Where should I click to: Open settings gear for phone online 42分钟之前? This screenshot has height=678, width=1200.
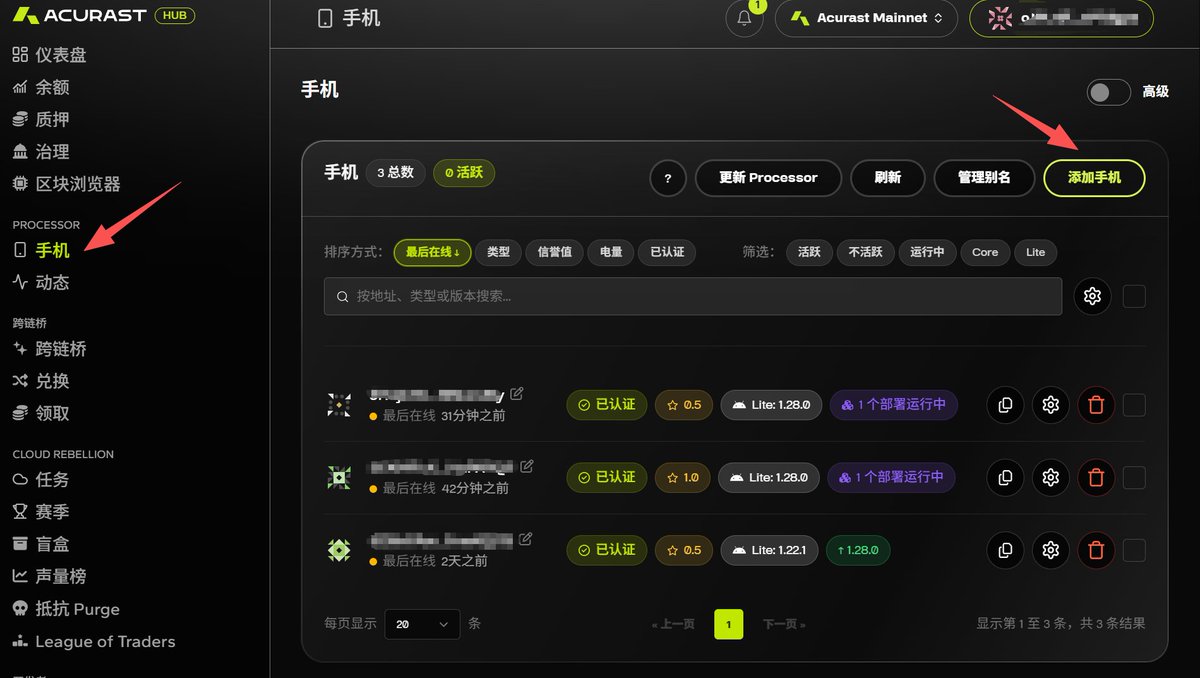[x=1050, y=478]
